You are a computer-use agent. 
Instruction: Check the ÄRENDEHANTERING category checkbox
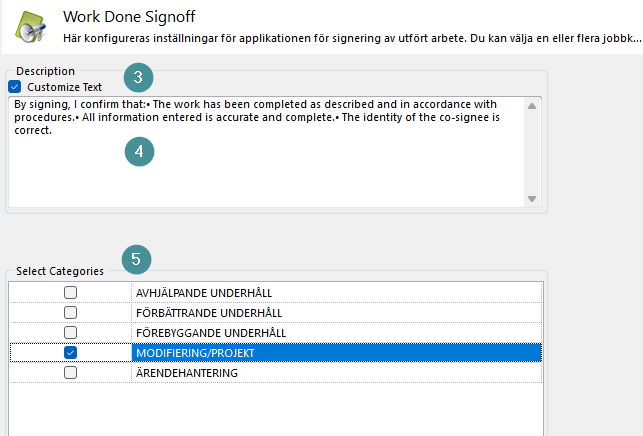[x=71, y=372]
